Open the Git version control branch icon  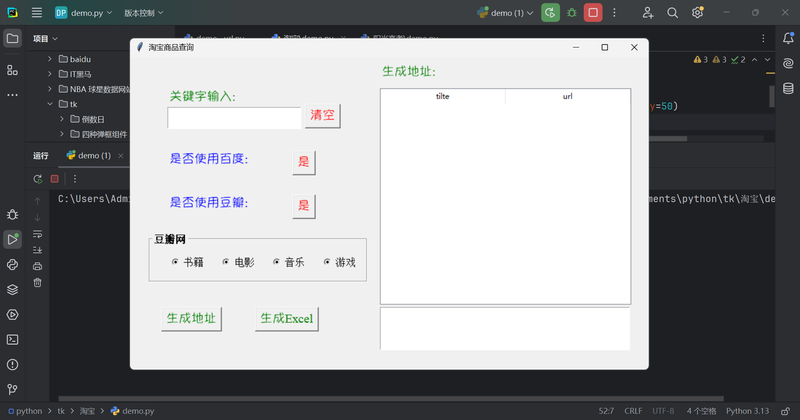(x=13, y=389)
